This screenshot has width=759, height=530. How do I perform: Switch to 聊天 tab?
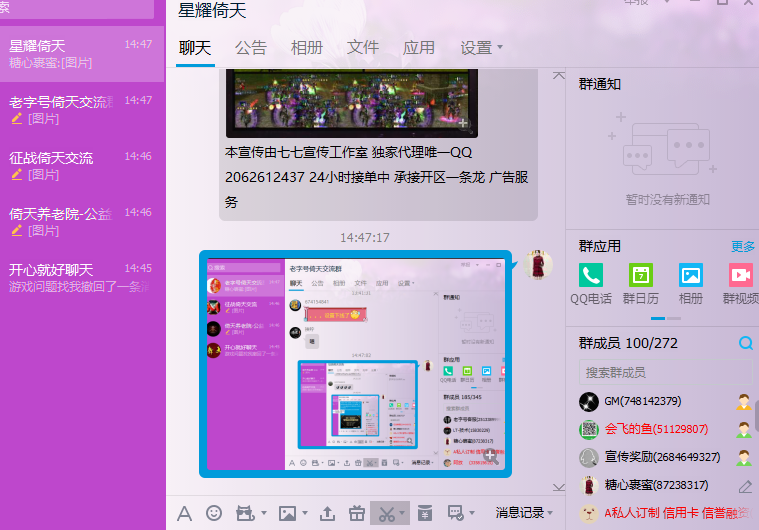[195, 48]
